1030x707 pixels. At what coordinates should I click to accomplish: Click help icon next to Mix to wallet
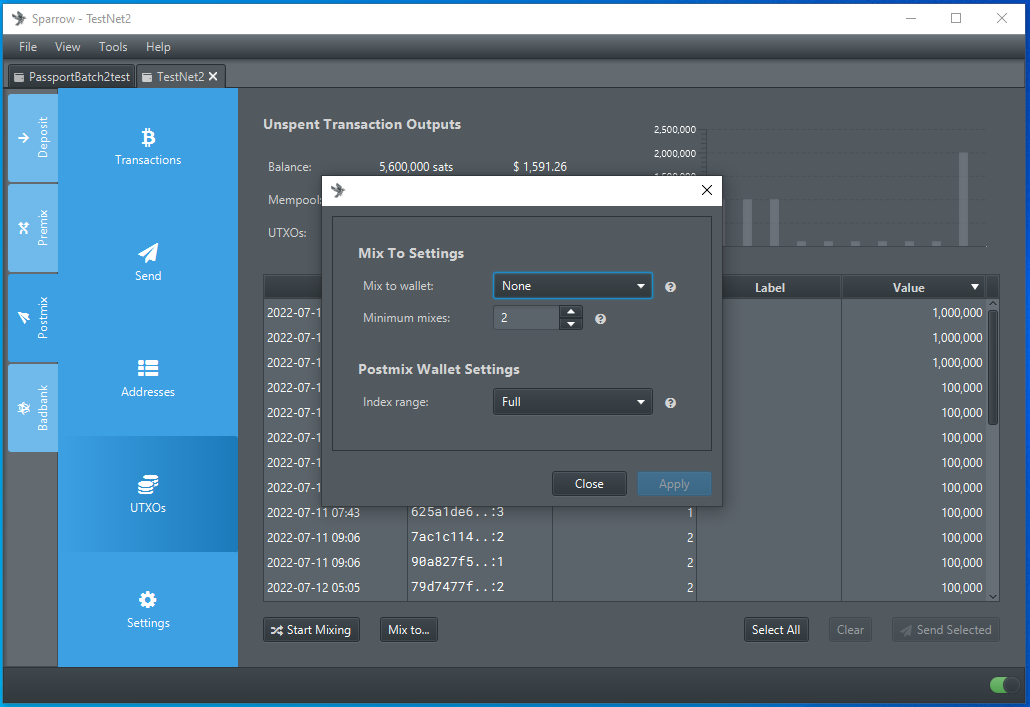click(x=670, y=286)
